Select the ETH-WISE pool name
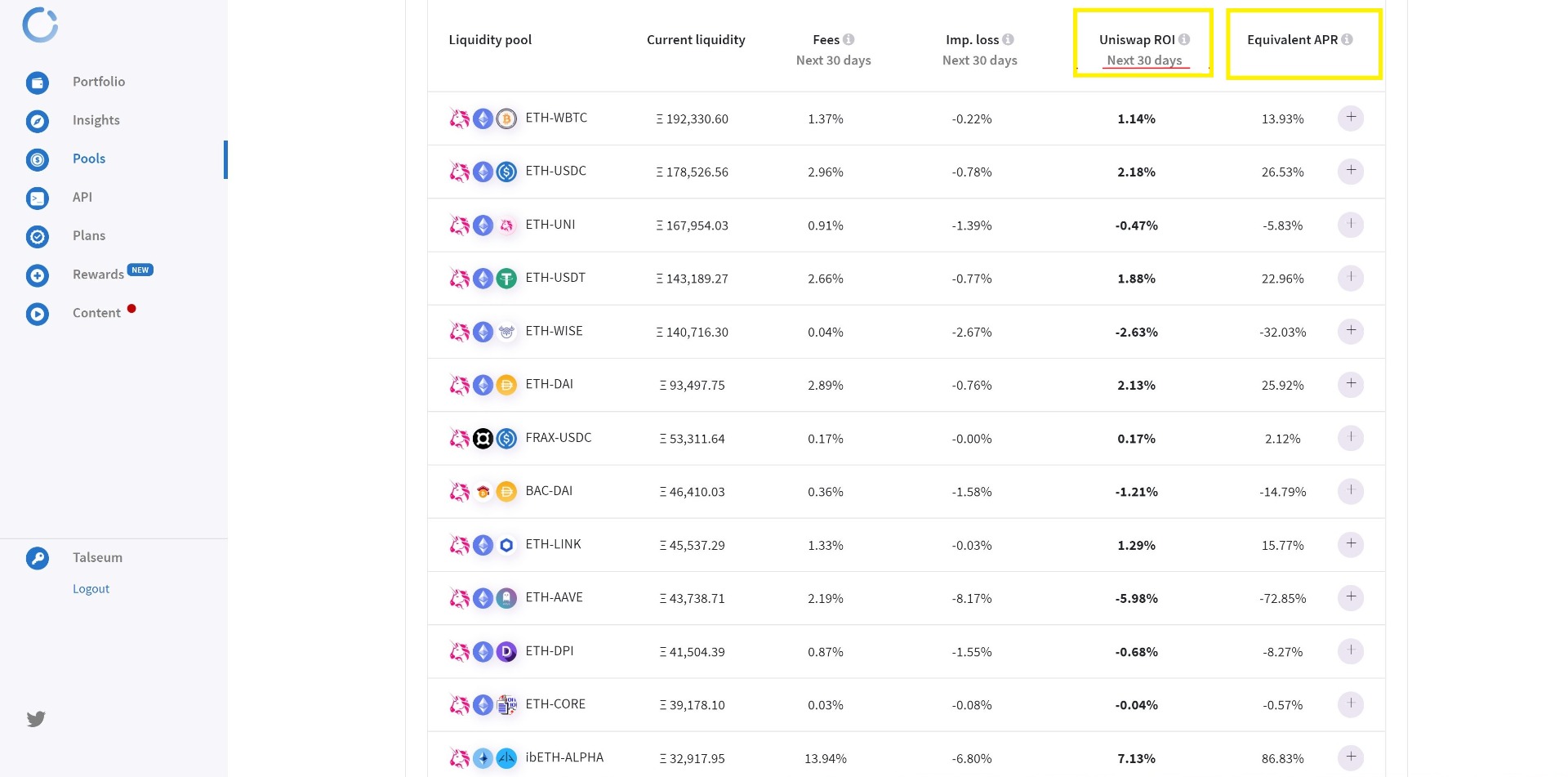The image size is (1568, 777). point(554,331)
